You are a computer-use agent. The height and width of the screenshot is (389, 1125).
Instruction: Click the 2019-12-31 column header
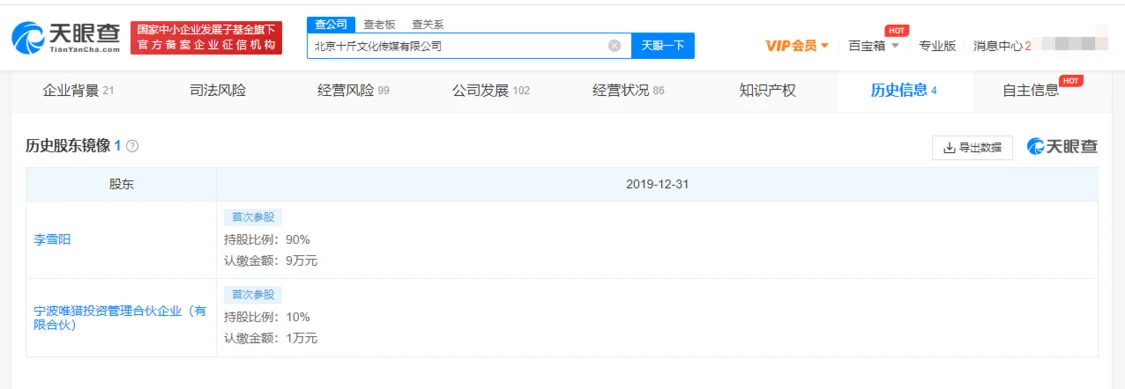[x=657, y=184]
